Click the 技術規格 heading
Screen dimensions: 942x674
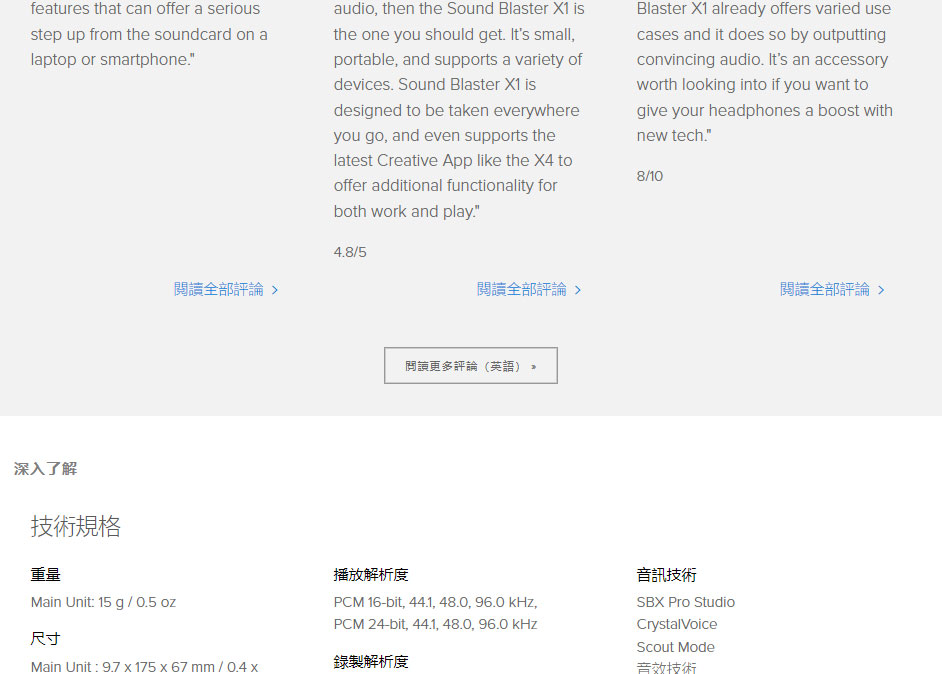click(76, 526)
